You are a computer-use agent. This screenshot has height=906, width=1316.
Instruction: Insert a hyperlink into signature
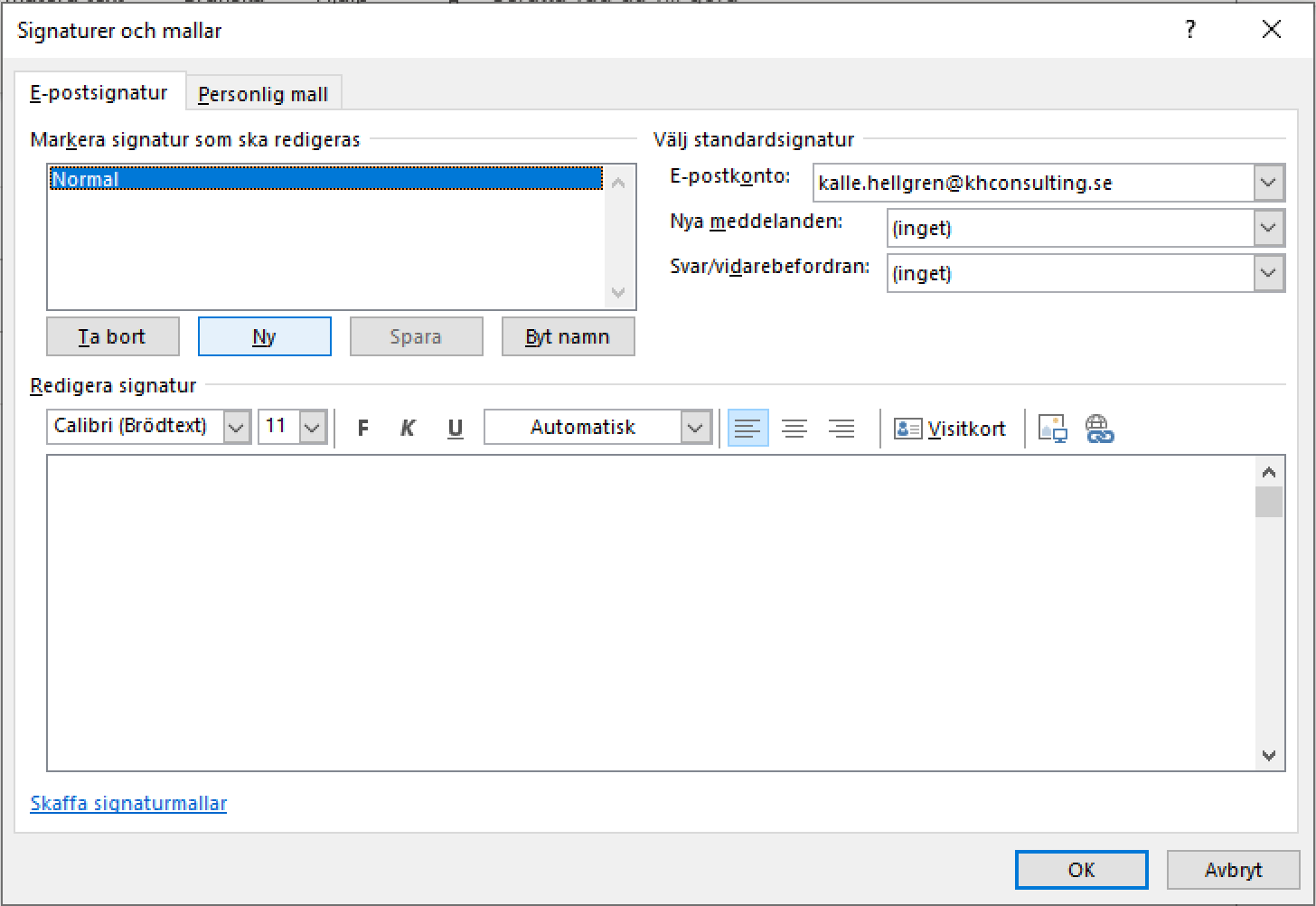point(1099,428)
